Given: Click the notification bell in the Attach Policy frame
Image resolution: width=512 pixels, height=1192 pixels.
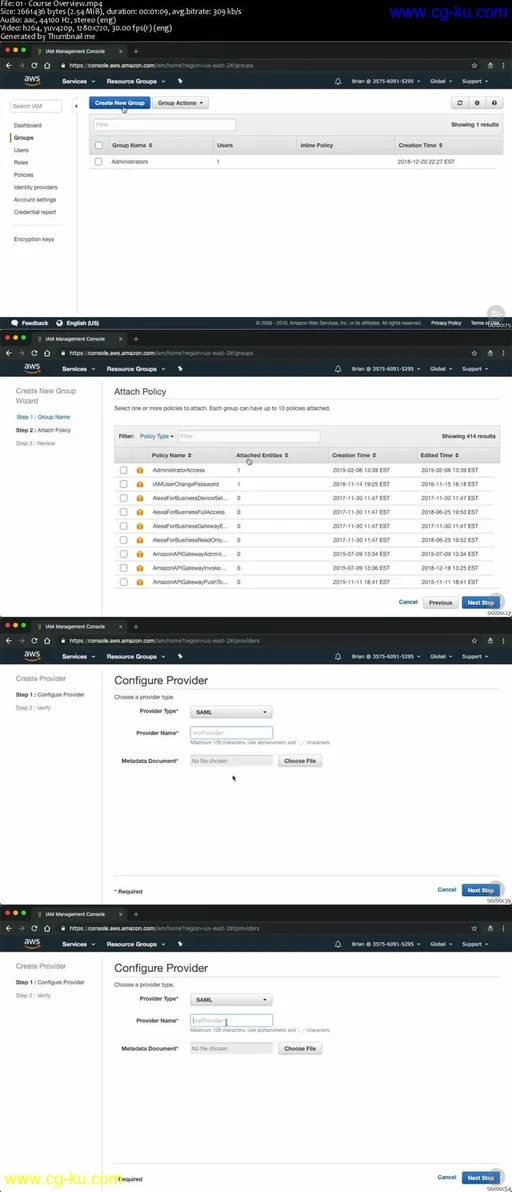Looking at the screenshot, I should (337, 369).
